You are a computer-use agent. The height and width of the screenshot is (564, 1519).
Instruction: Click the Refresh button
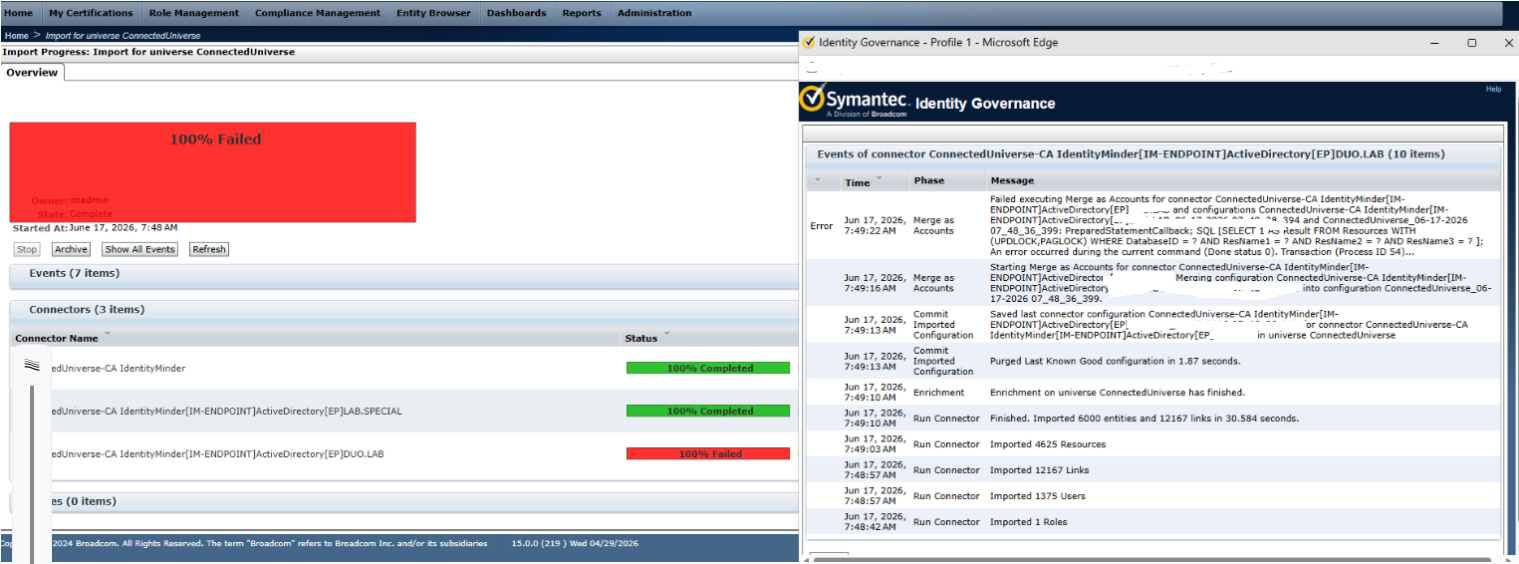pyautogui.click(x=209, y=249)
